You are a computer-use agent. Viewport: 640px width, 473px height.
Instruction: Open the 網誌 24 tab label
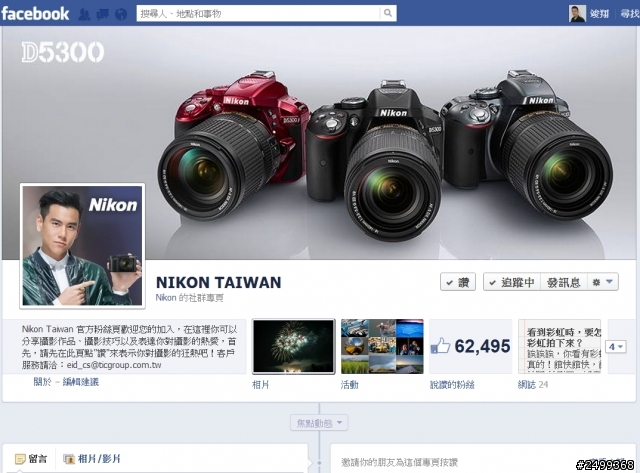pyautogui.click(x=533, y=385)
